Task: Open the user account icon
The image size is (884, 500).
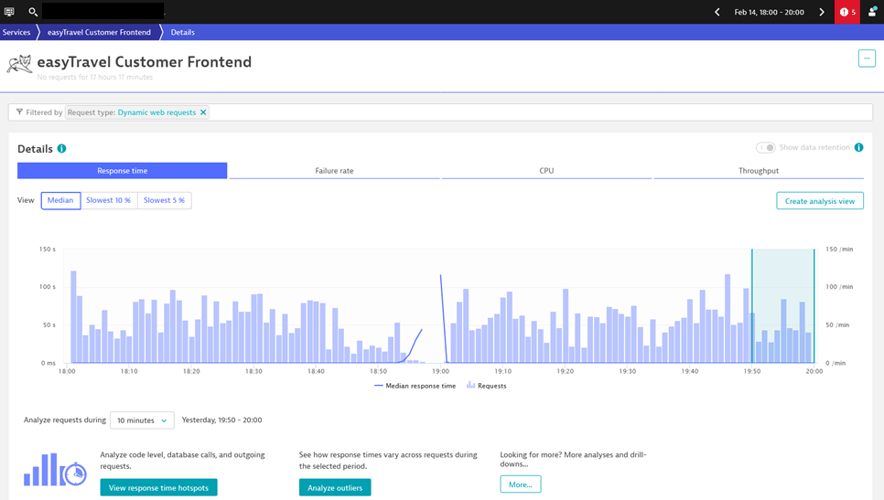Action: pyautogui.click(x=872, y=12)
